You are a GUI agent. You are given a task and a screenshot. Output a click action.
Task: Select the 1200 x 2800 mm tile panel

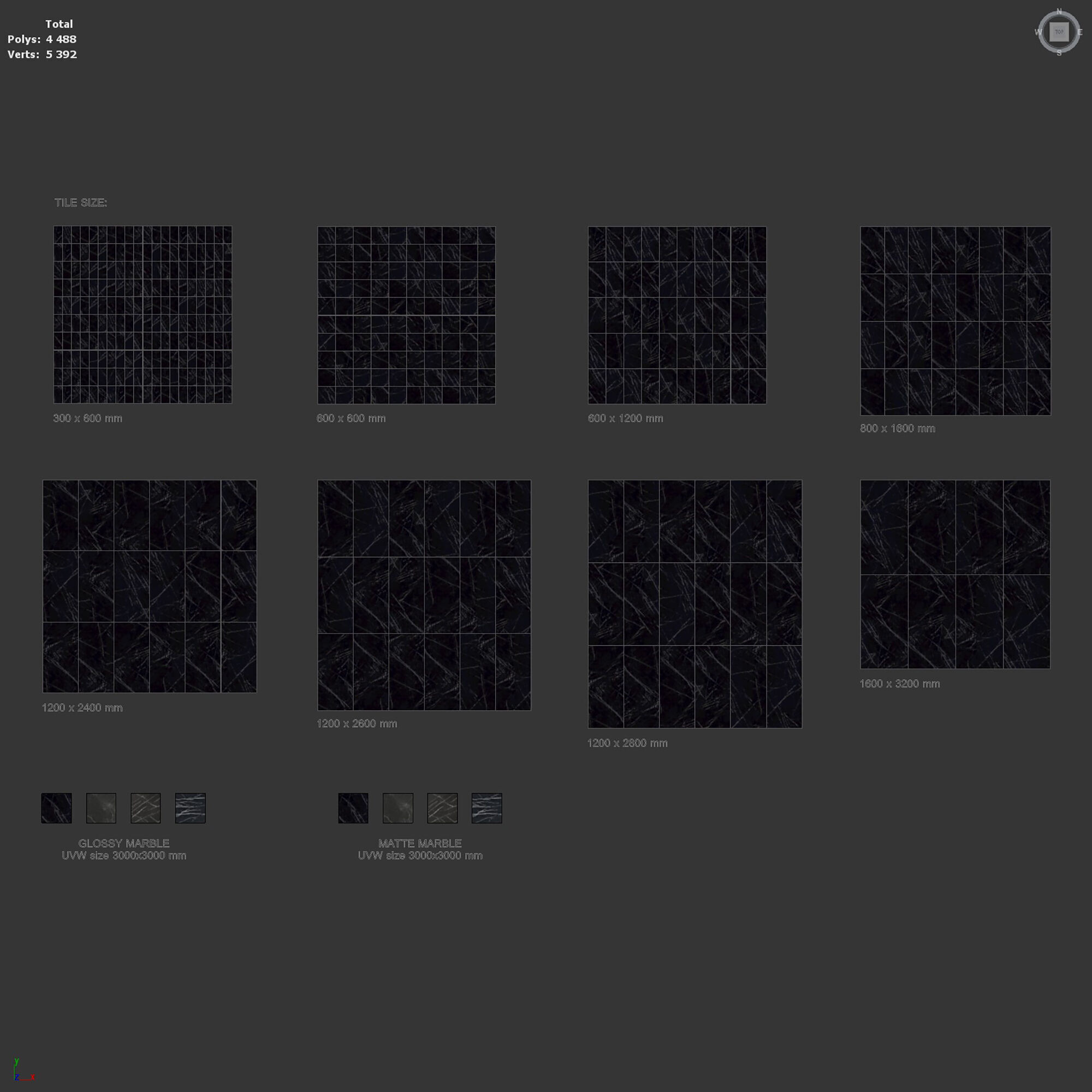tap(695, 604)
